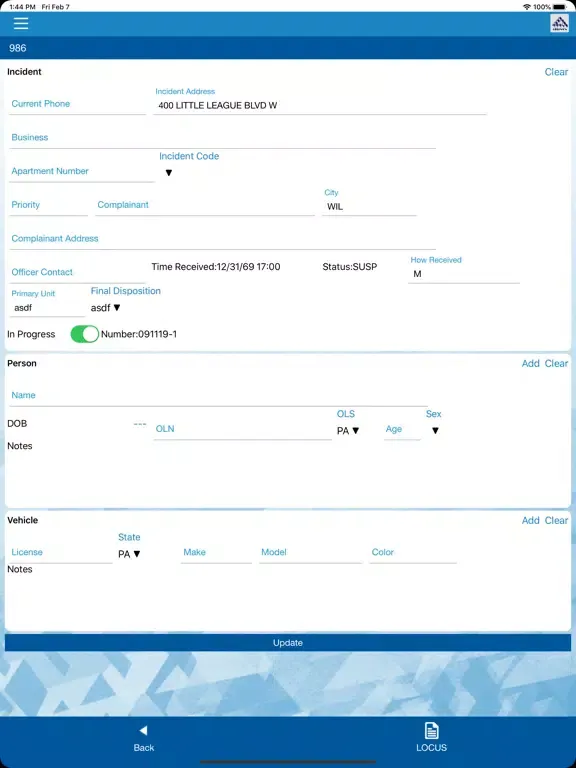This screenshot has height=768, width=576.
Task: Clear the Incident section
Action: coord(556,72)
